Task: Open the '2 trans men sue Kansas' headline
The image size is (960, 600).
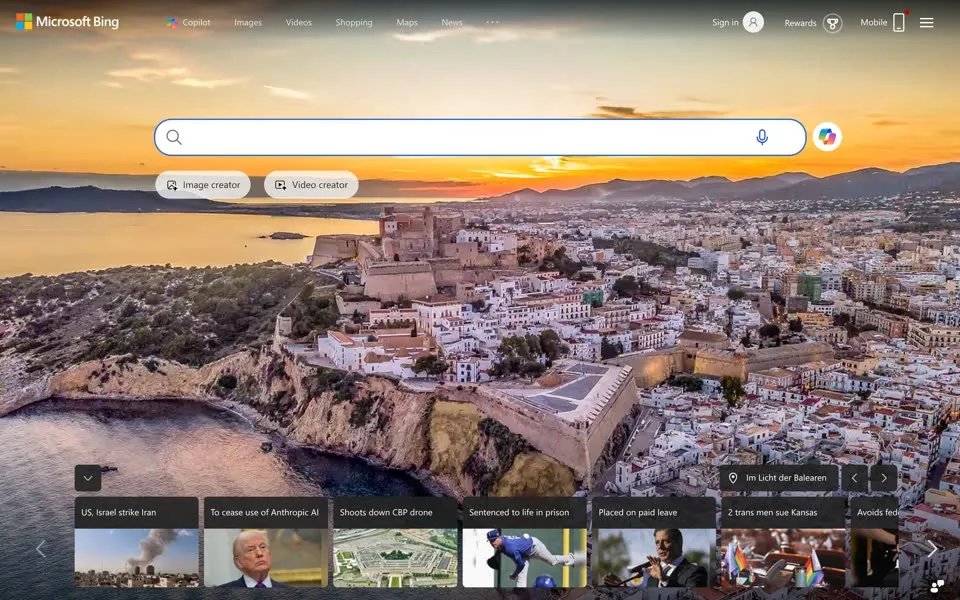Action: tap(772, 512)
